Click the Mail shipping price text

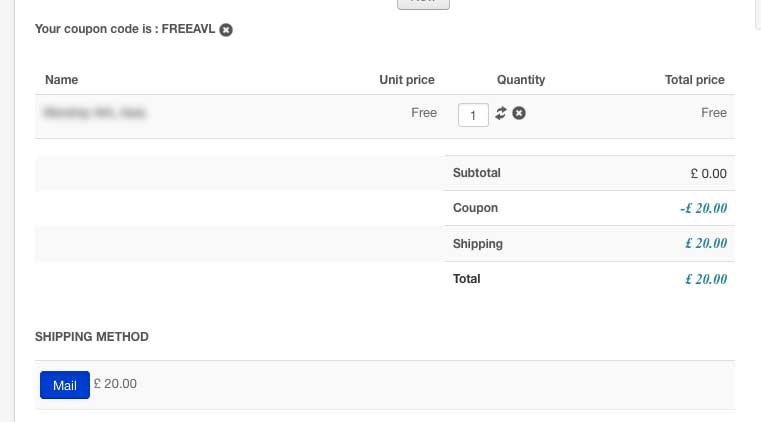[x=115, y=383]
